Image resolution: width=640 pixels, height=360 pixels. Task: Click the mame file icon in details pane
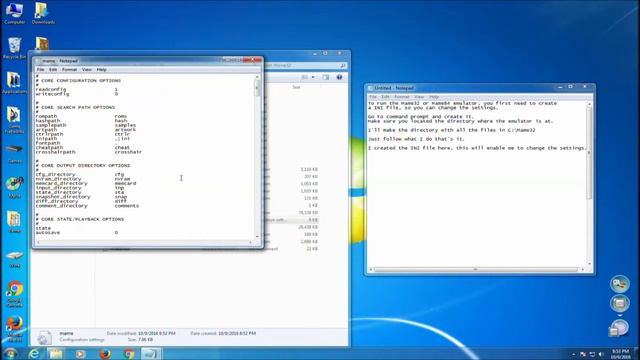pos(44,337)
